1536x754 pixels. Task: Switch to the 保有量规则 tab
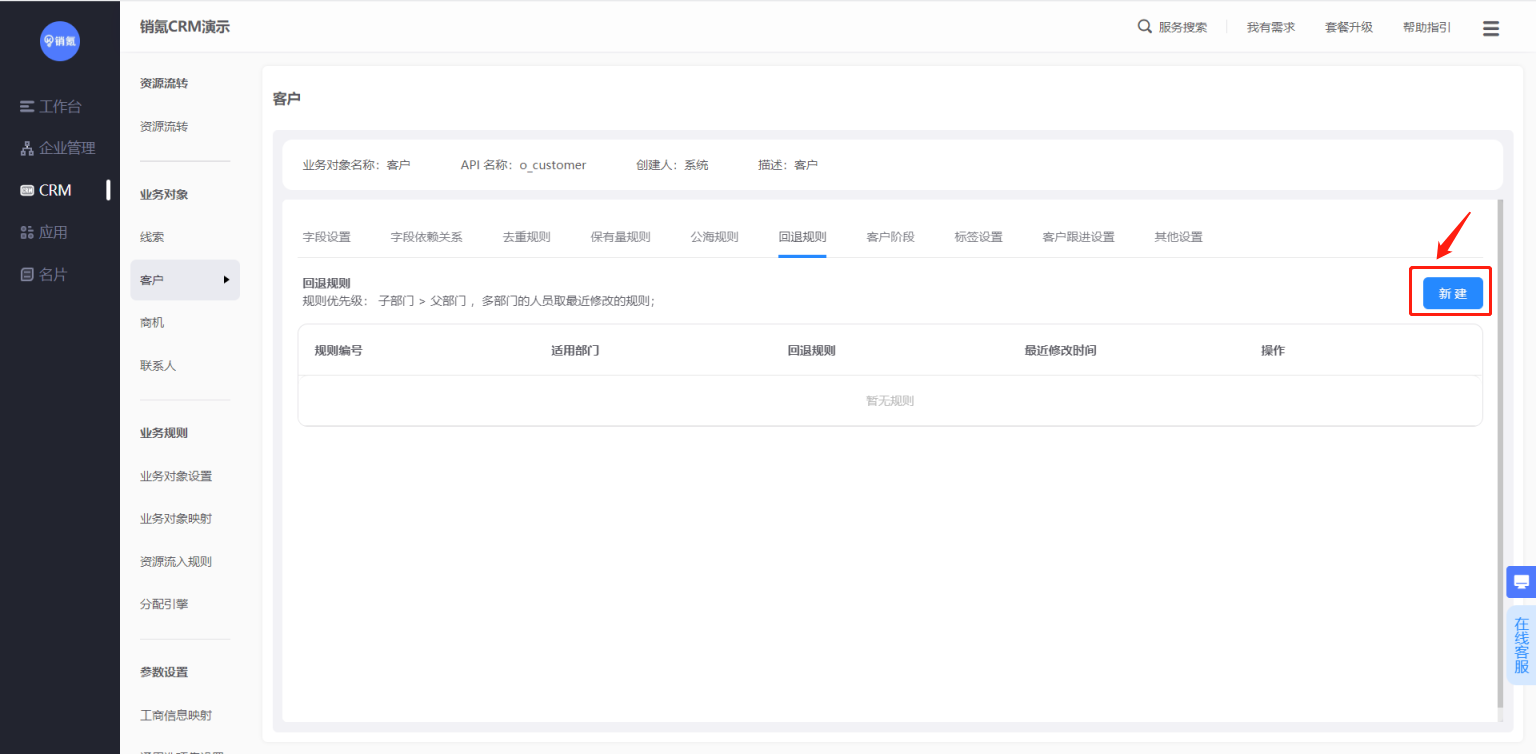click(621, 237)
